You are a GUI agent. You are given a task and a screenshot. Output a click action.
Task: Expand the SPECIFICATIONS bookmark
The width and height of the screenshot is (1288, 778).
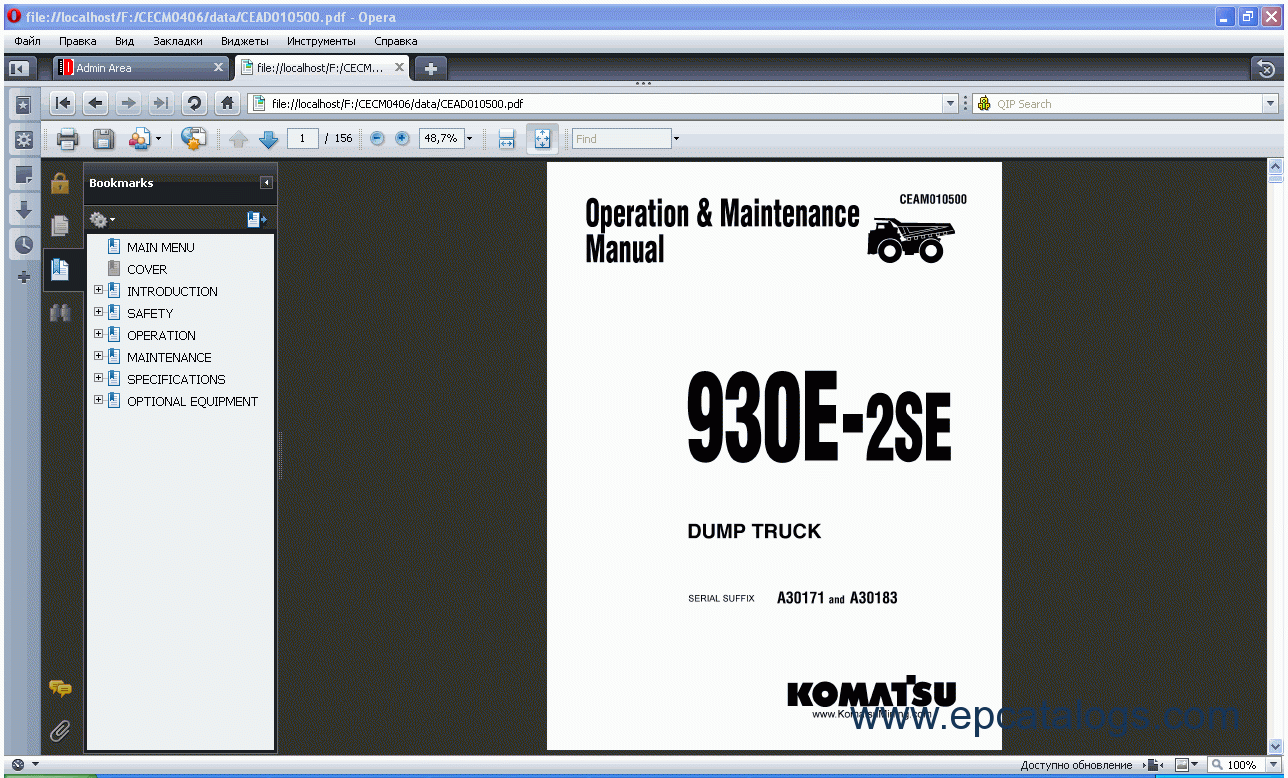(x=98, y=378)
